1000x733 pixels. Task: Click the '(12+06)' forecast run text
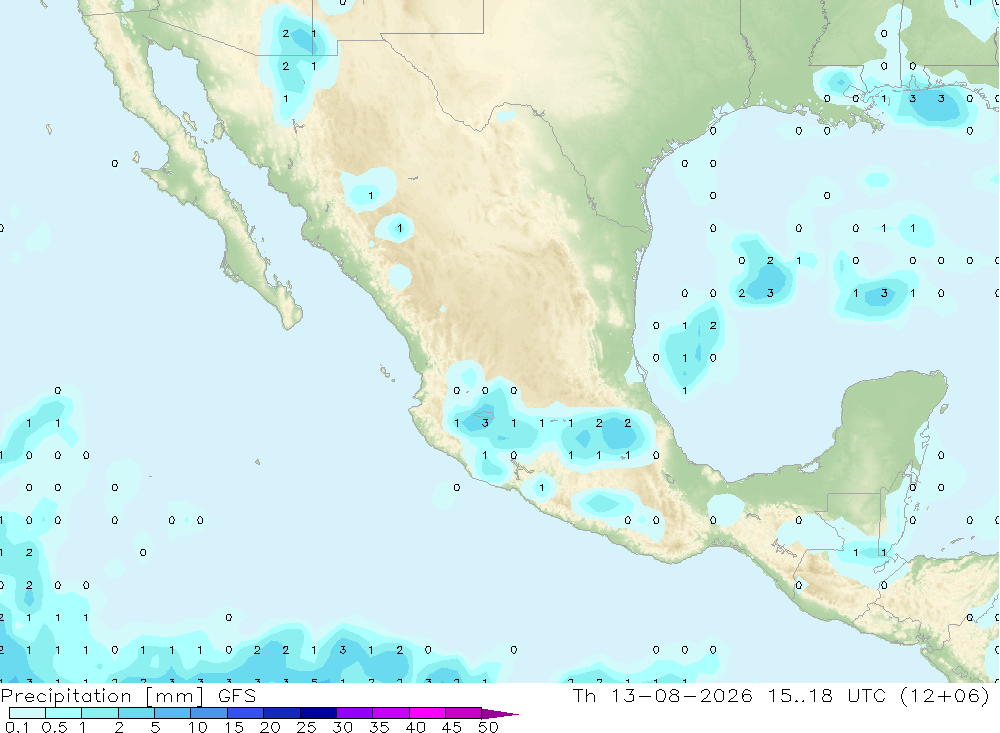click(945, 695)
